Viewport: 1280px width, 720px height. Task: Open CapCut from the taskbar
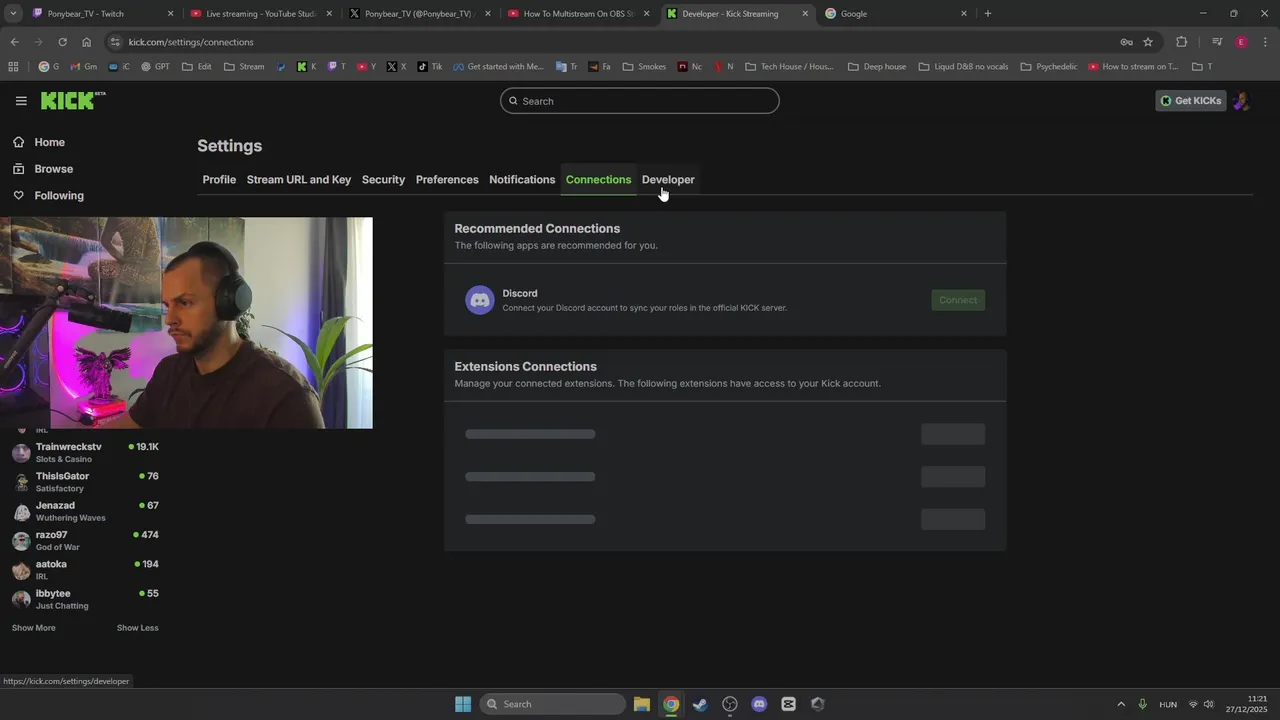[788, 704]
